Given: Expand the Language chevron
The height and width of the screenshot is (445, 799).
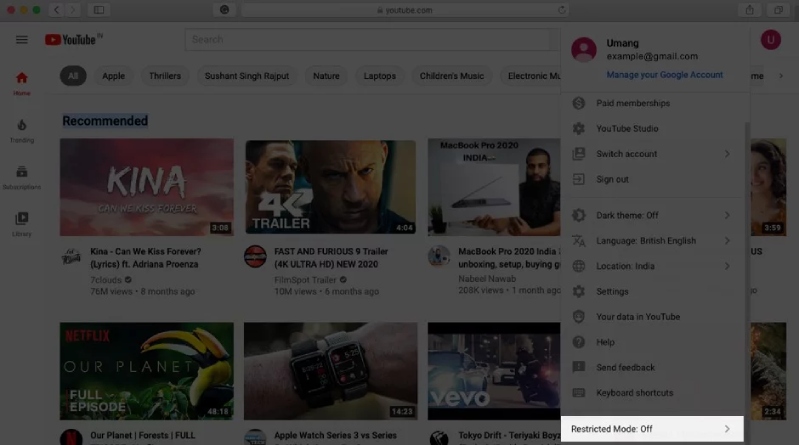Looking at the screenshot, I should tap(727, 241).
